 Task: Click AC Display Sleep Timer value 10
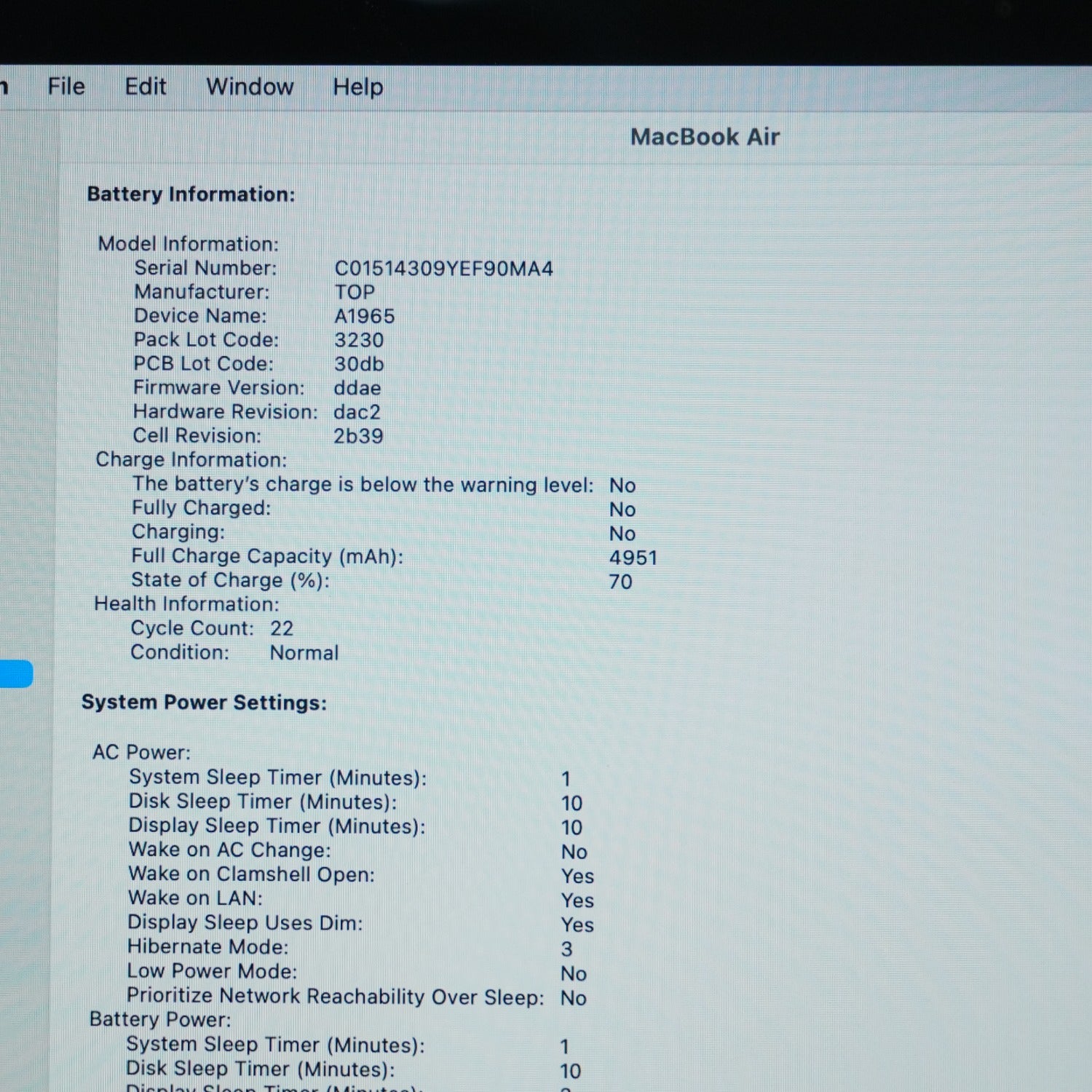(571, 828)
